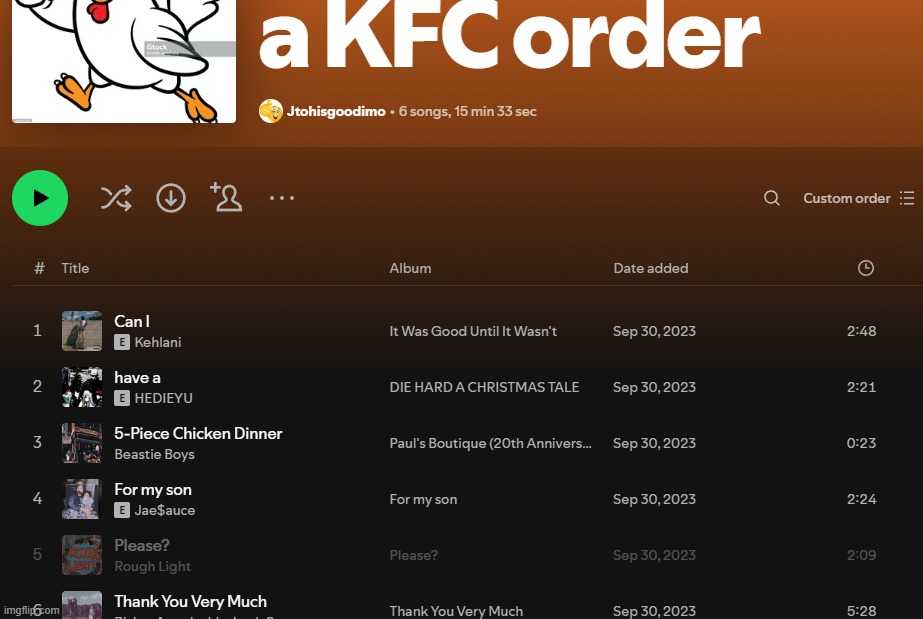This screenshot has height=619, width=923.
Task: Click the list view icon beside Custom order
Action: tap(907, 198)
